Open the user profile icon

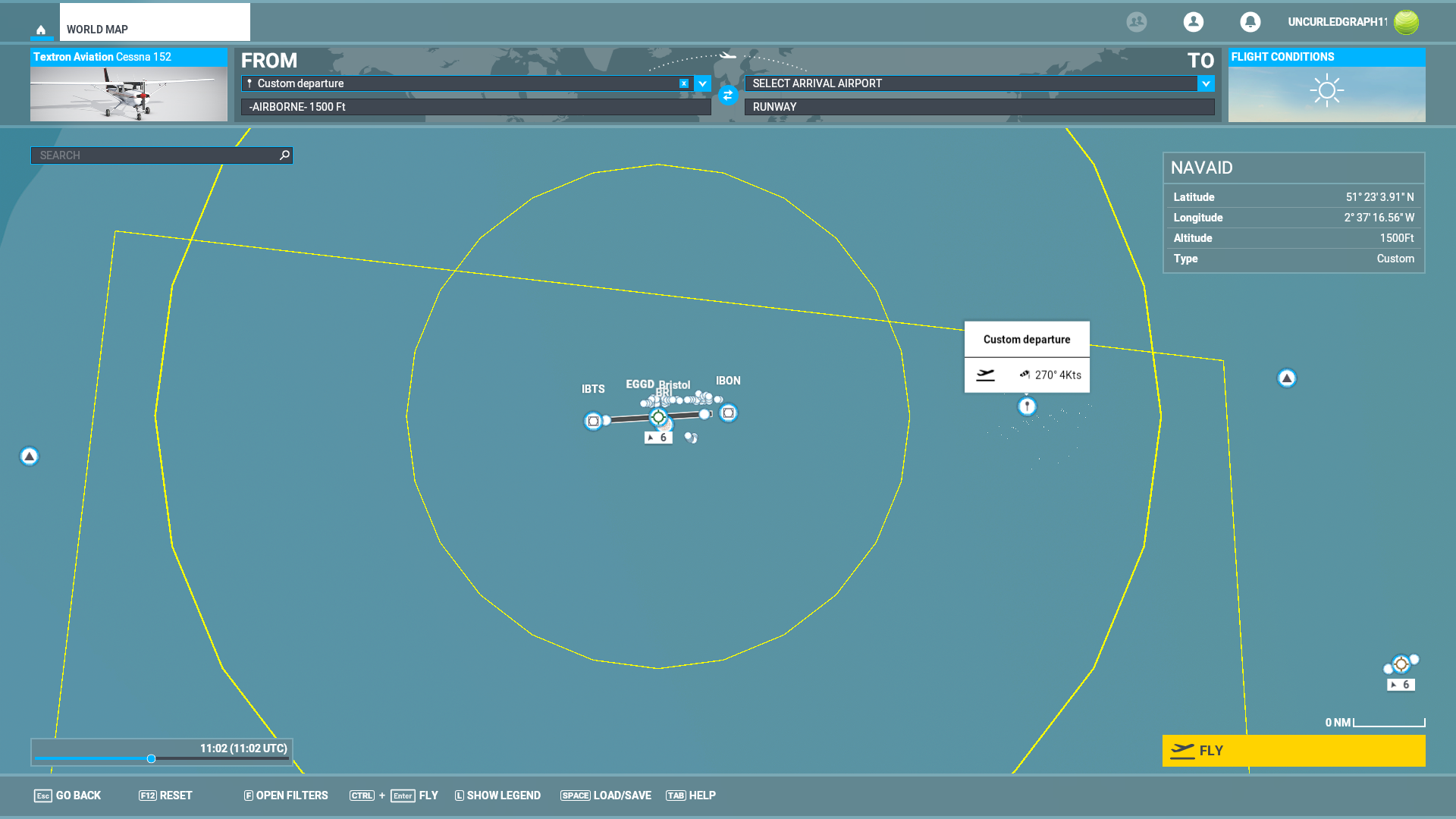tap(1193, 22)
